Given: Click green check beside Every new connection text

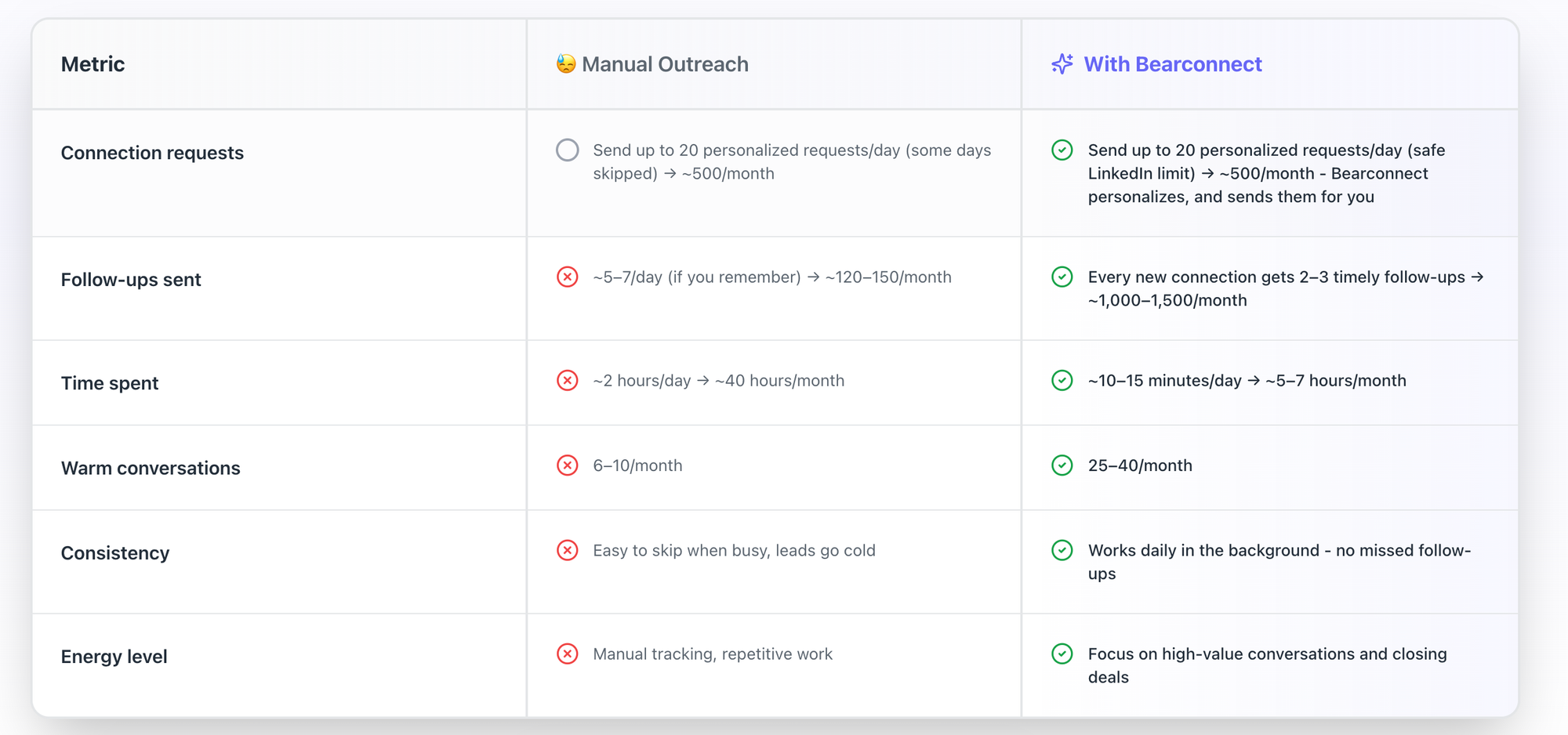Looking at the screenshot, I should click(x=1062, y=277).
